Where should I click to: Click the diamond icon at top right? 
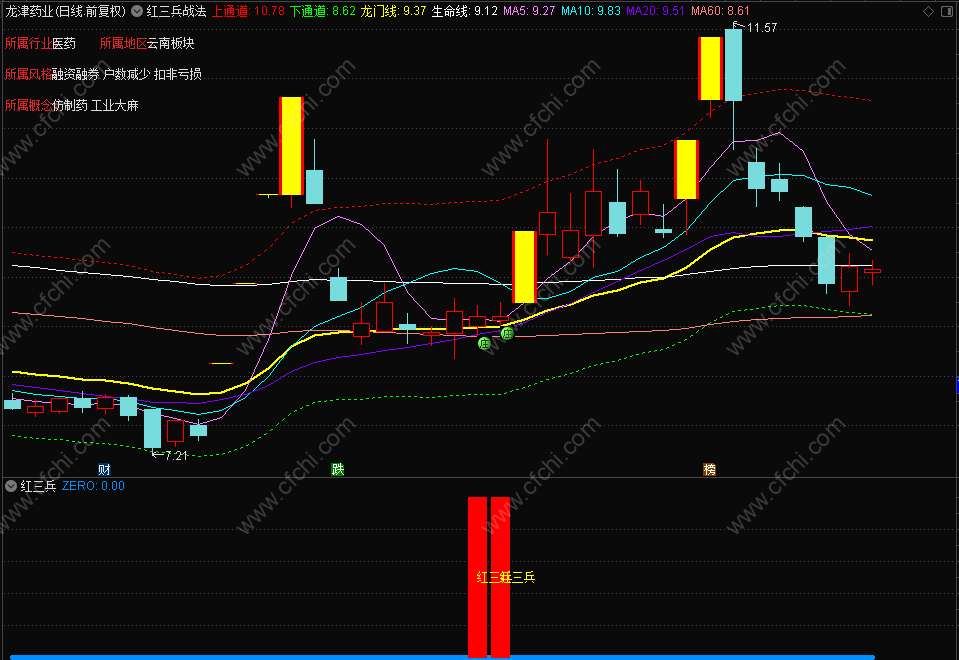(928, 11)
